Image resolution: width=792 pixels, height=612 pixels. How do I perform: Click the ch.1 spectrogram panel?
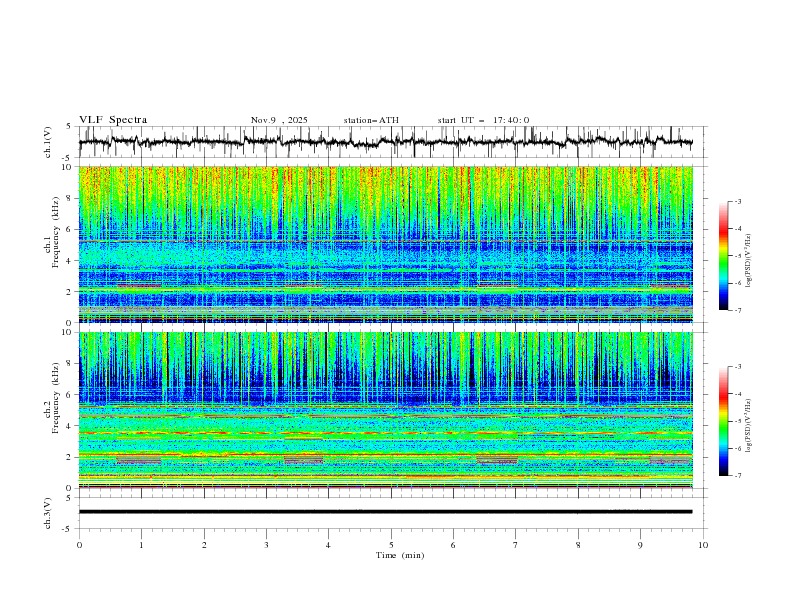(x=386, y=244)
